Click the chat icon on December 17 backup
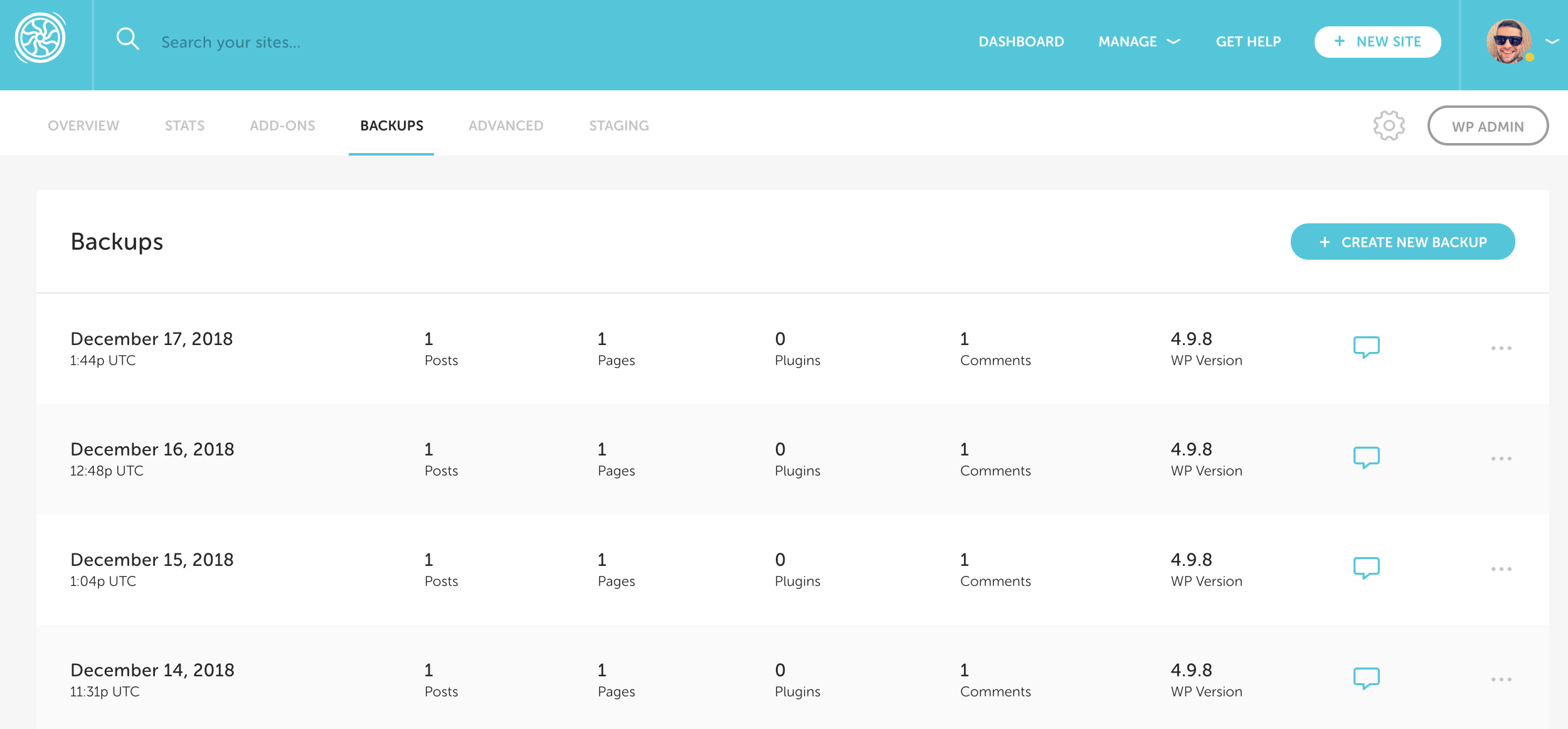The width and height of the screenshot is (1568, 729). 1364,348
